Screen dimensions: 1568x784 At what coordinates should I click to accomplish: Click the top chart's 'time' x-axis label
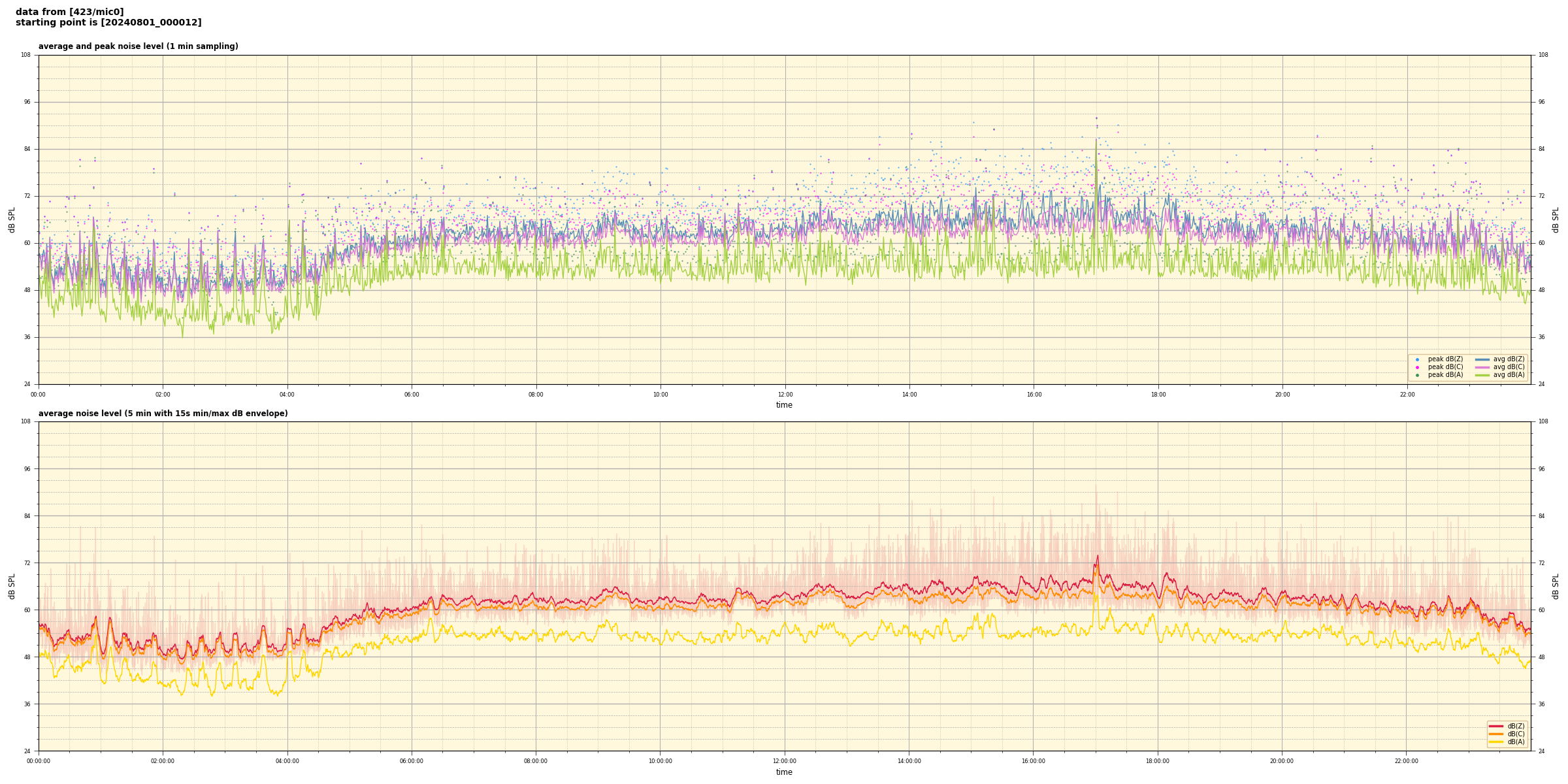point(784,405)
